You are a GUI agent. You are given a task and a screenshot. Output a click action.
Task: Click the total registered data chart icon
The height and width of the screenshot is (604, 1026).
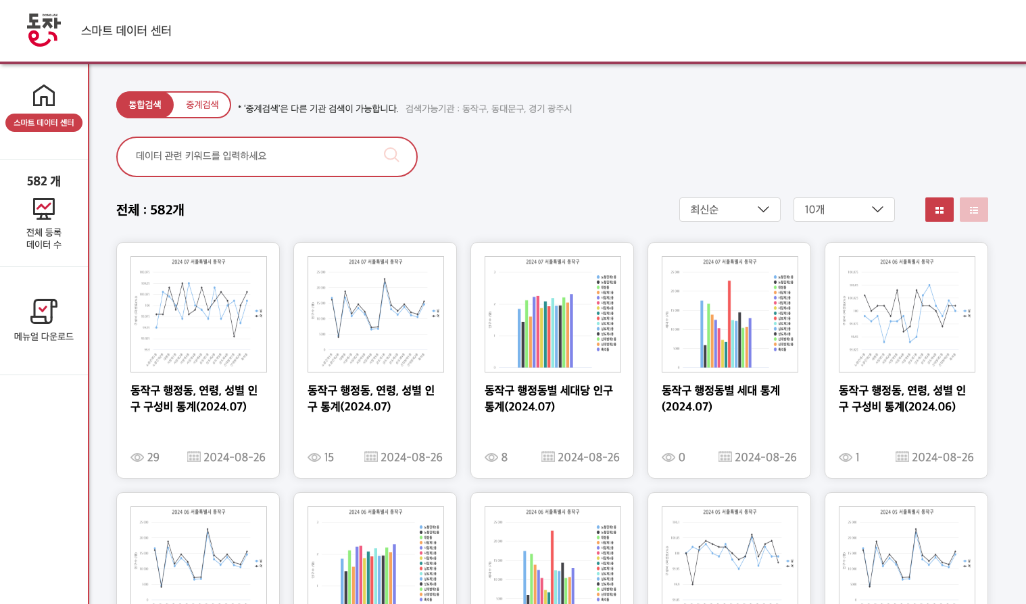point(44,209)
